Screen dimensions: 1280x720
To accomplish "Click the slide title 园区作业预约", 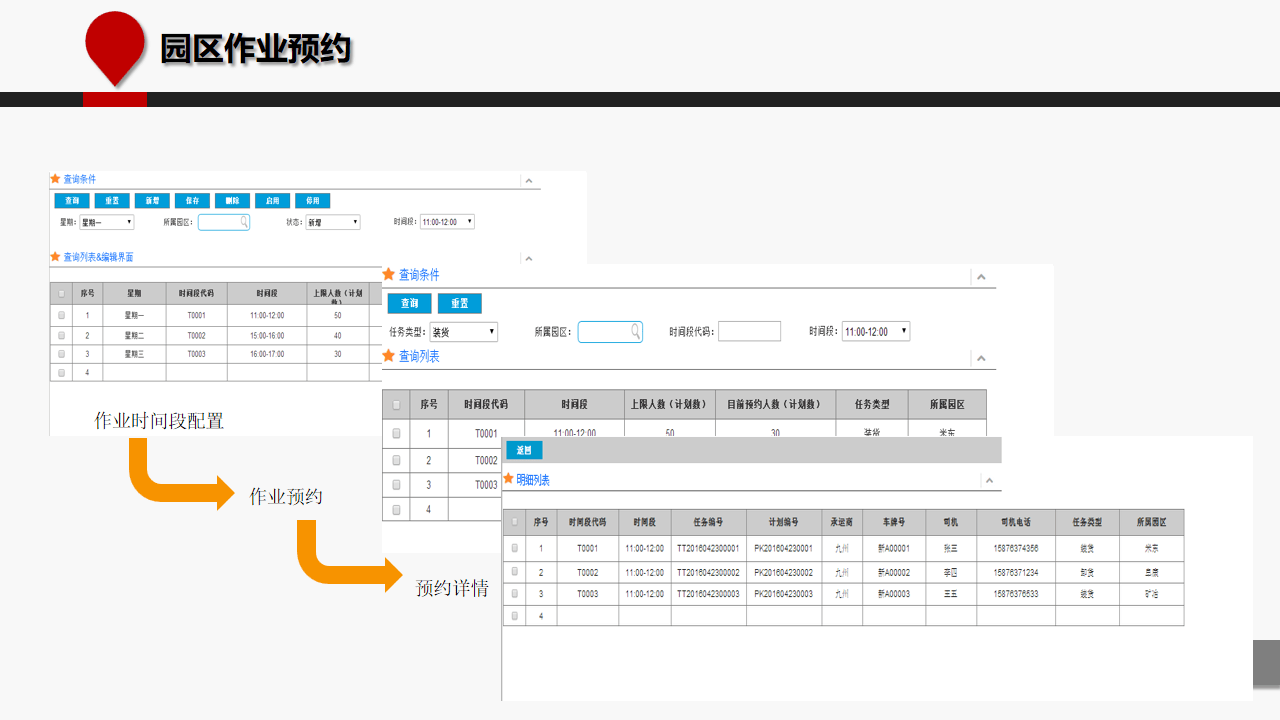I will 256,47.
